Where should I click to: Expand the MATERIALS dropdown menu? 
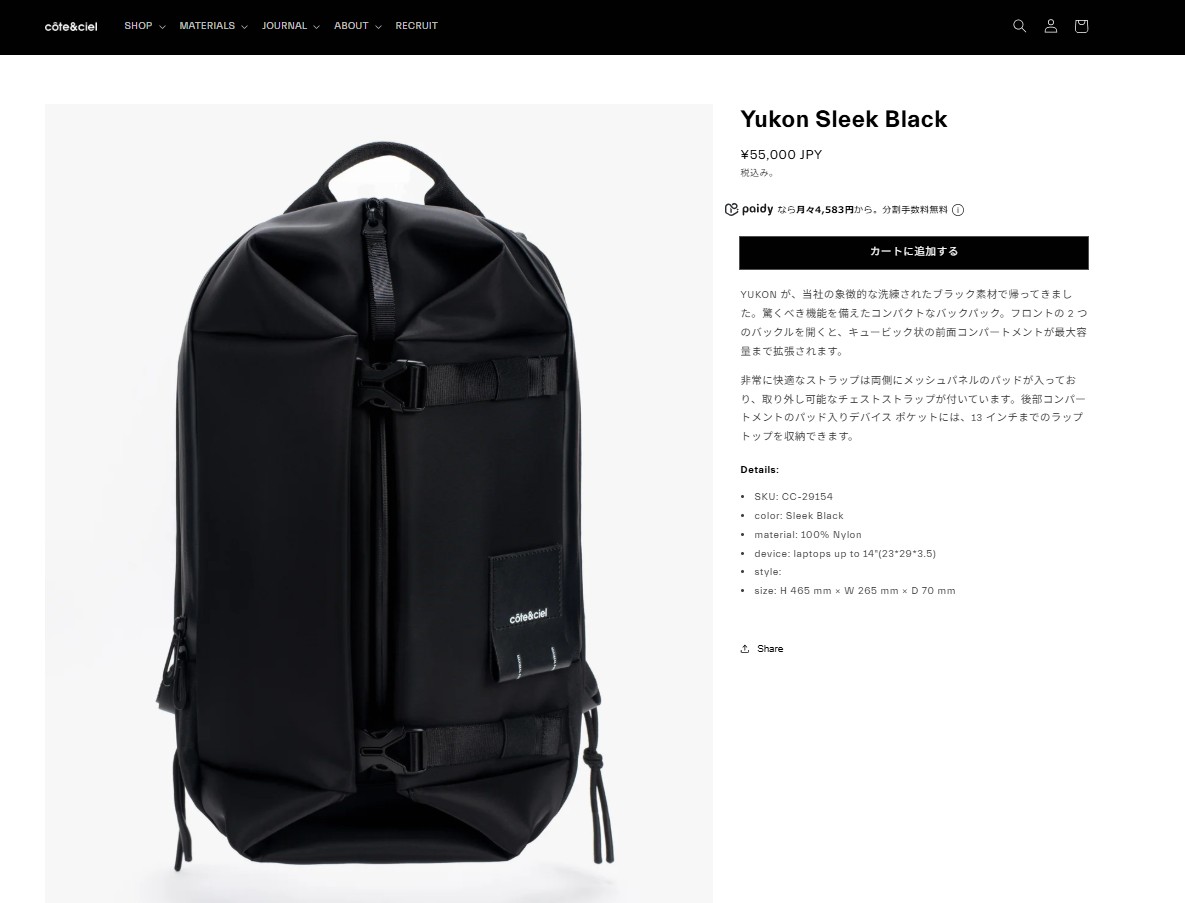tap(213, 26)
